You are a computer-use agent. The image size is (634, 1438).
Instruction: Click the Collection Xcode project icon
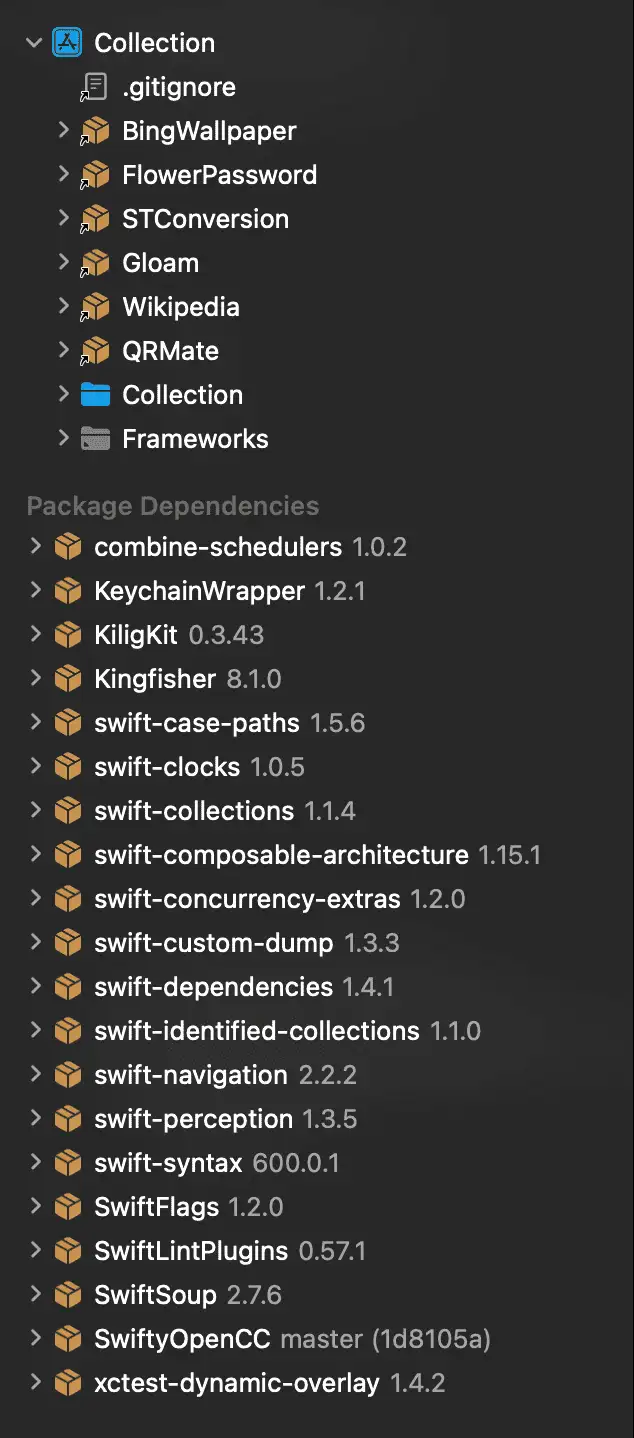[68, 43]
